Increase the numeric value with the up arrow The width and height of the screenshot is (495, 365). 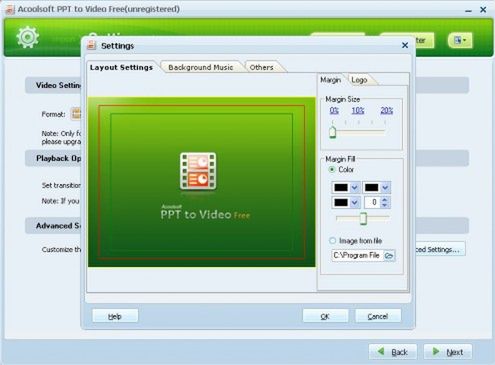pos(385,199)
